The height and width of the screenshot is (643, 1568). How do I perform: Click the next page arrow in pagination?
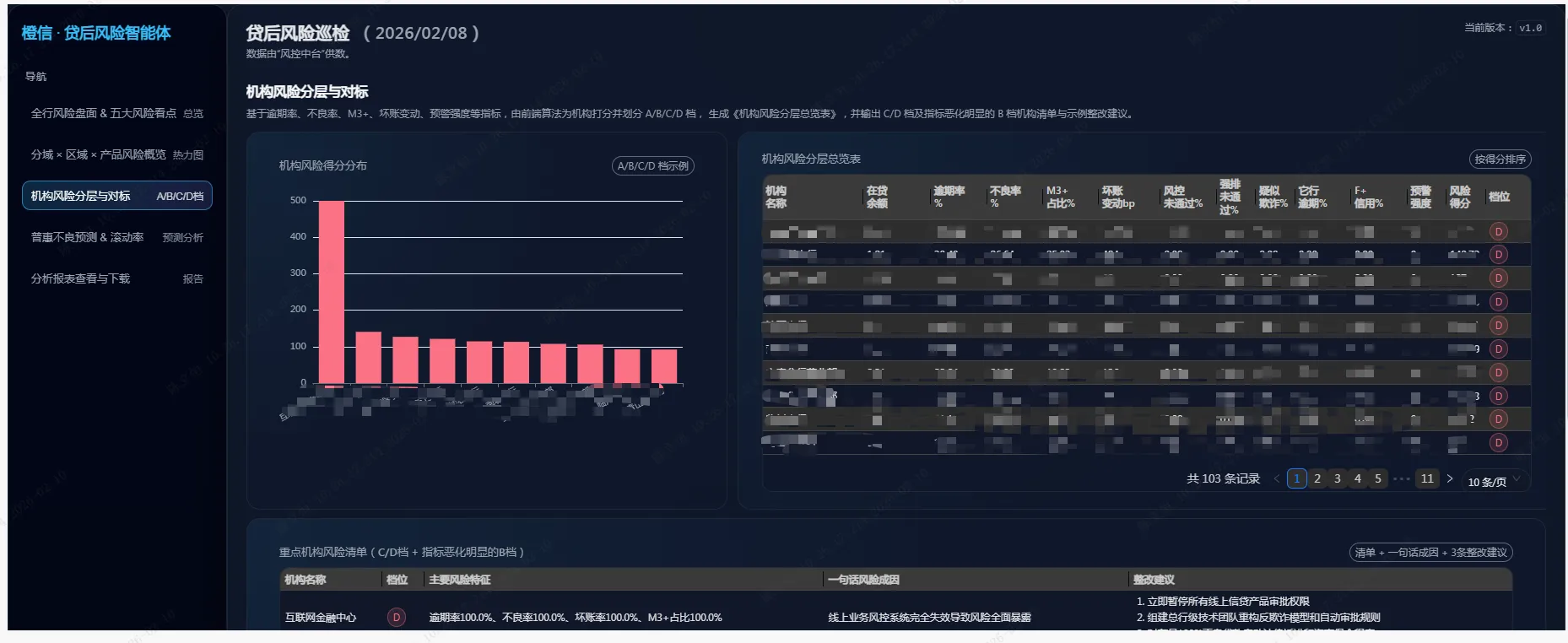pos(1450,478)
